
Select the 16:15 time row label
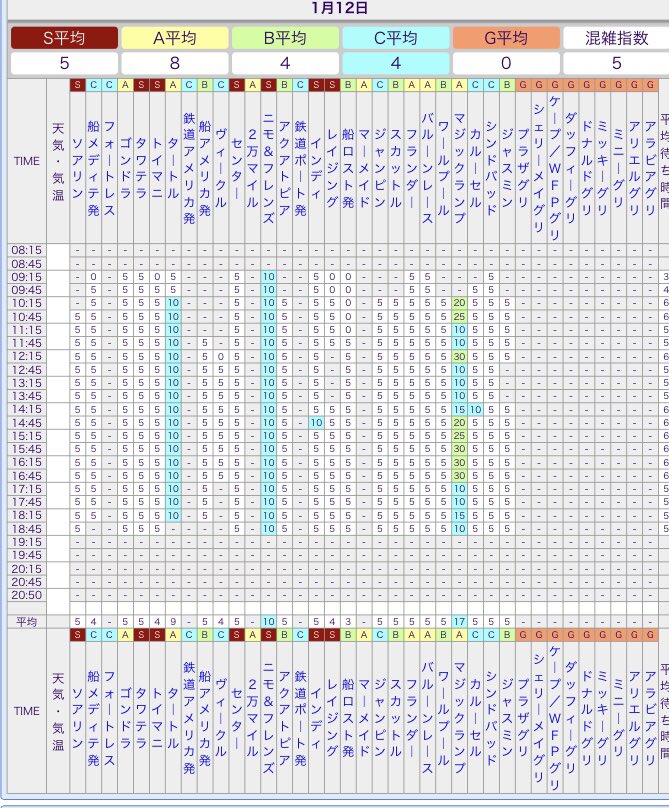pos(27,463)
